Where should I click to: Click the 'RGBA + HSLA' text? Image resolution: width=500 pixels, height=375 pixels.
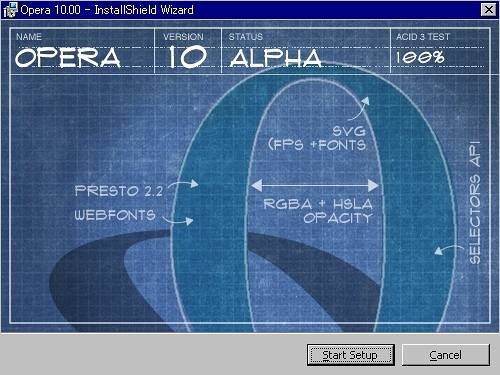coord(318,204)
